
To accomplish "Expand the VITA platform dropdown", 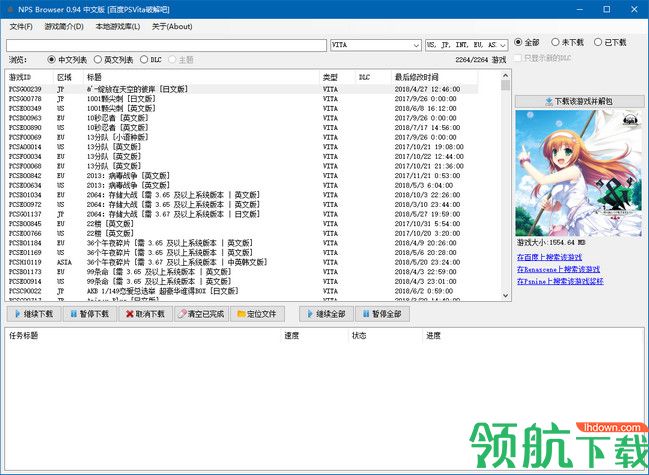I will pos(416,45).
